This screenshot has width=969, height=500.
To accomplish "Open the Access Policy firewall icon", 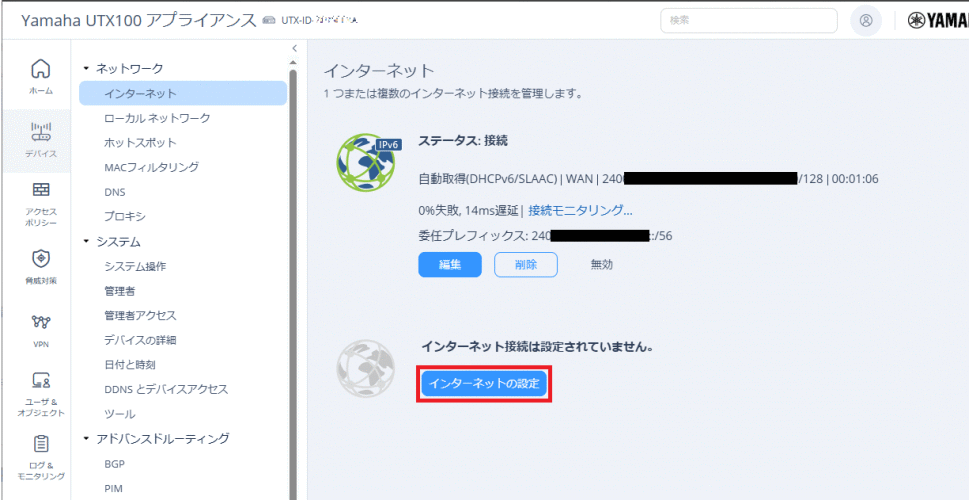I will coord(41,192).
